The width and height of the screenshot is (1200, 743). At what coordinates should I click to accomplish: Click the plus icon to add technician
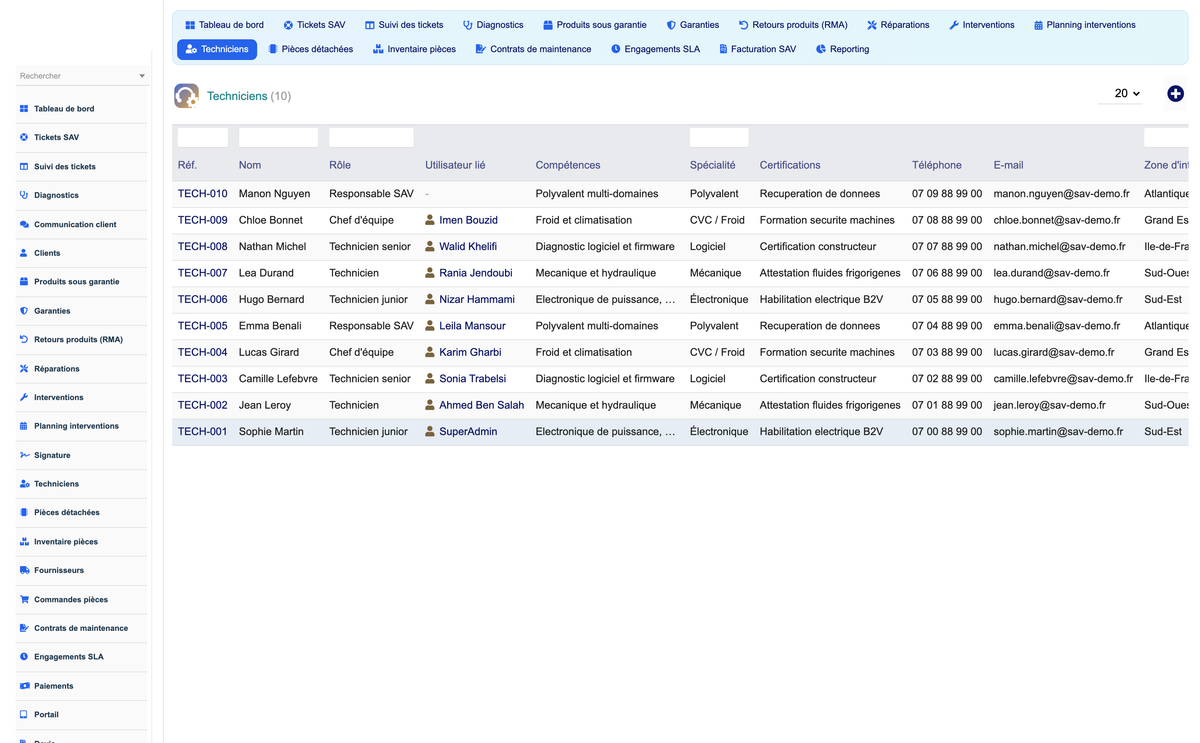(x=1175, y=93)
